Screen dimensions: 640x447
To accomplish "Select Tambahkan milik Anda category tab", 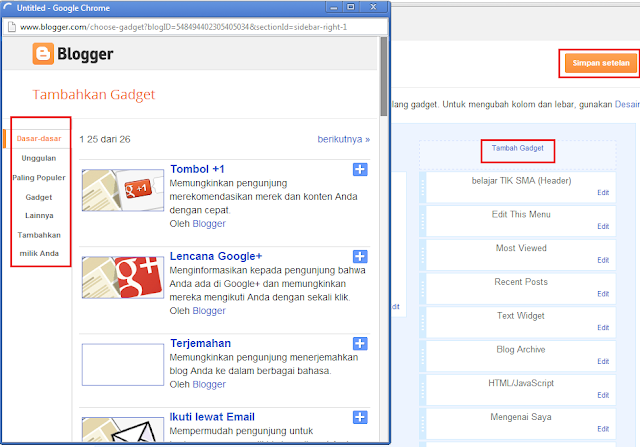I will click(x=39, y=244).
